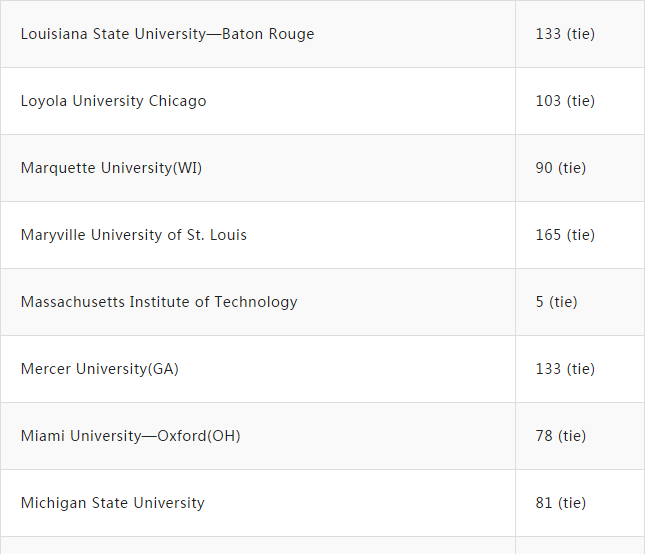
Task: Select the Michigan State University entry
Action: pos(112,503)
